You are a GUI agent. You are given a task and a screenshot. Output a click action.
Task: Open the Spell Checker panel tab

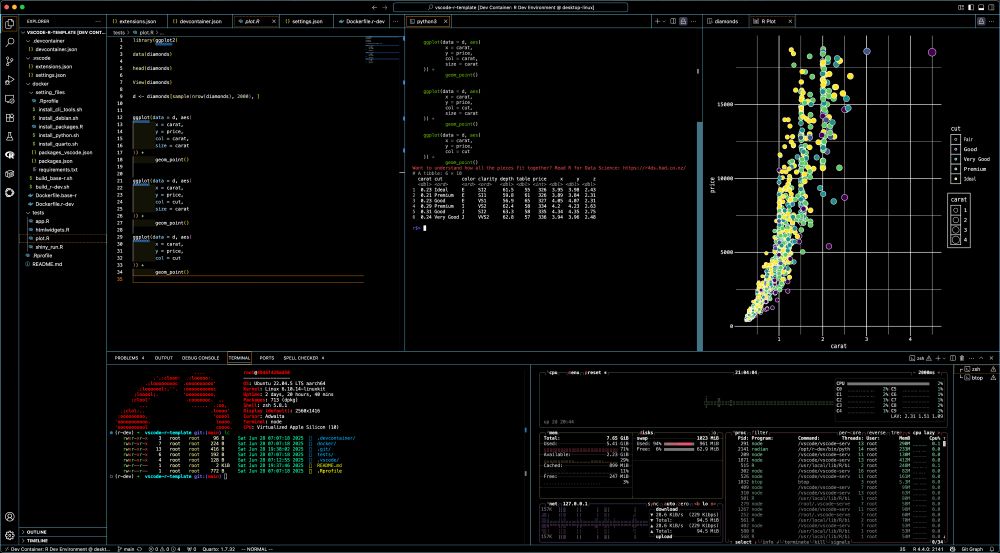pyautogui.click(x=304, y=358)
